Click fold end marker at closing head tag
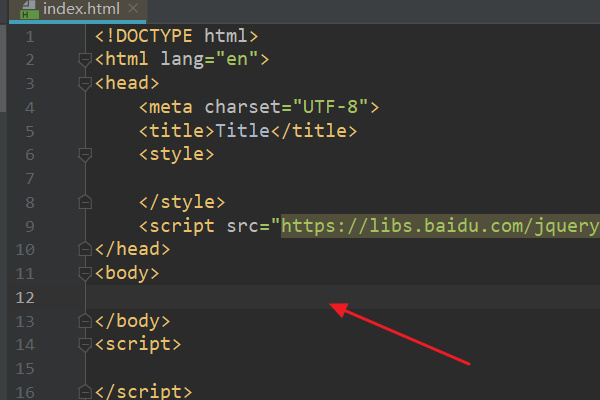600x400 pixels. coord(85,249)
